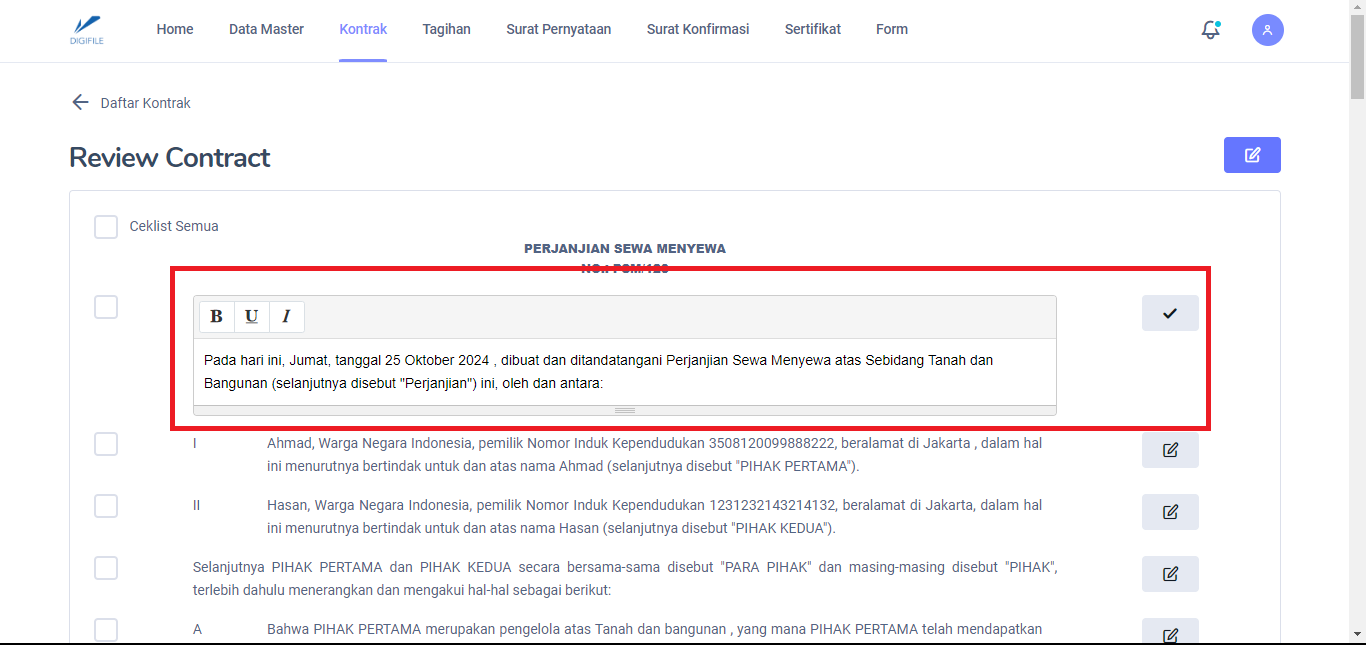1366x645 pixels.
Task: Toggle Underline formatting in editor
Action: pos(252,317)
